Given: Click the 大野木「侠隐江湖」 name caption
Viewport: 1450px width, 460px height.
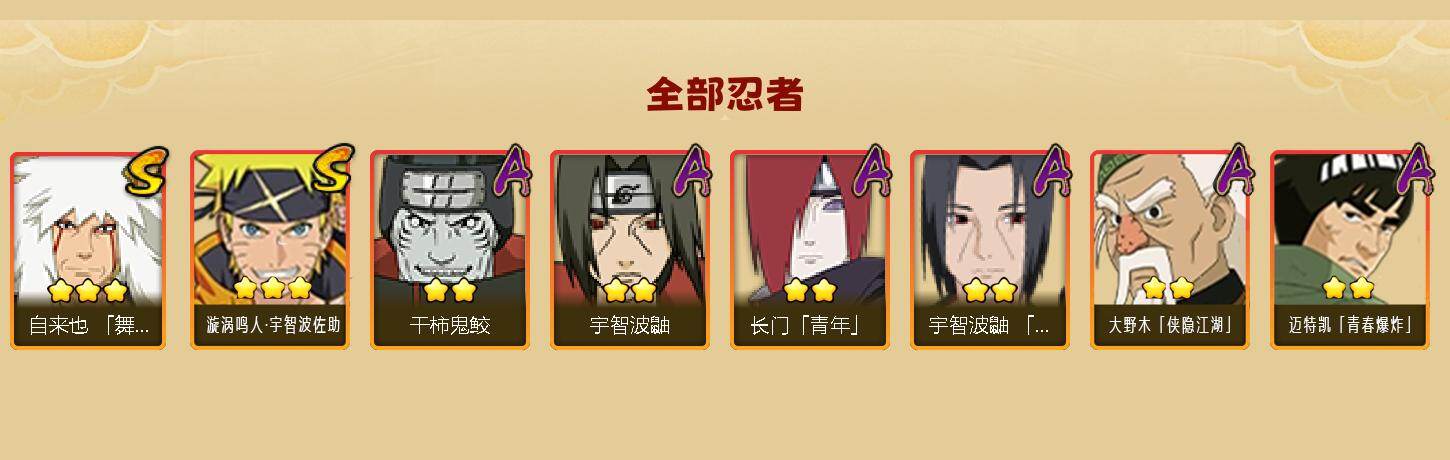Looking at the screenshot, I should pos(1170,326).
